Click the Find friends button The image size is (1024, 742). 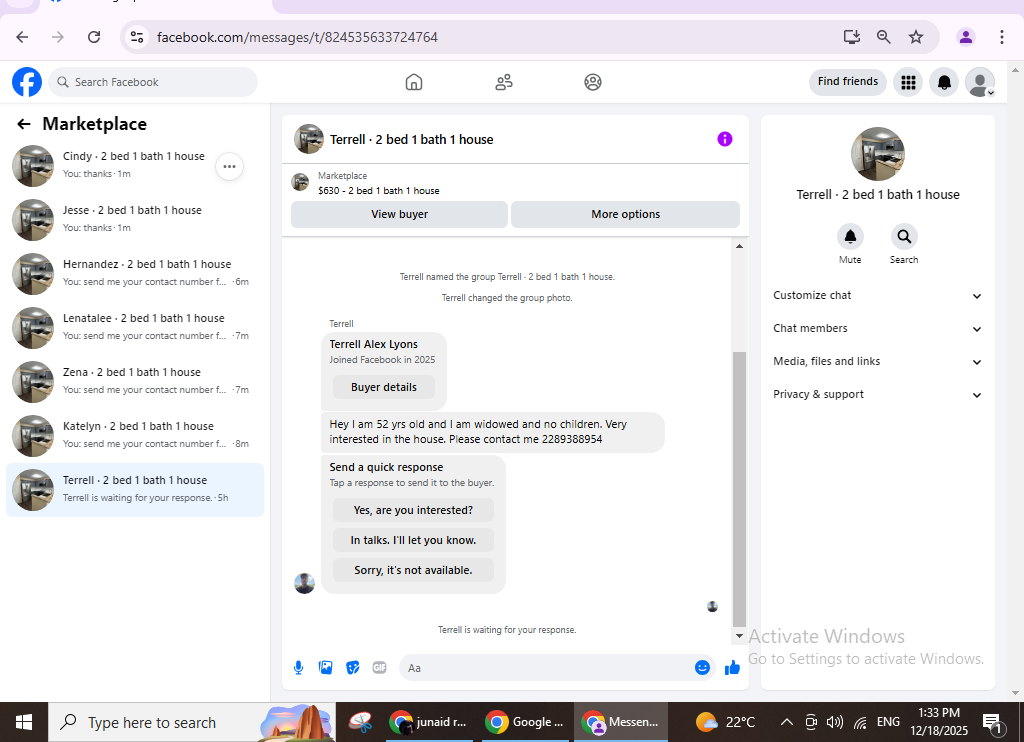(x=847, y=82)
